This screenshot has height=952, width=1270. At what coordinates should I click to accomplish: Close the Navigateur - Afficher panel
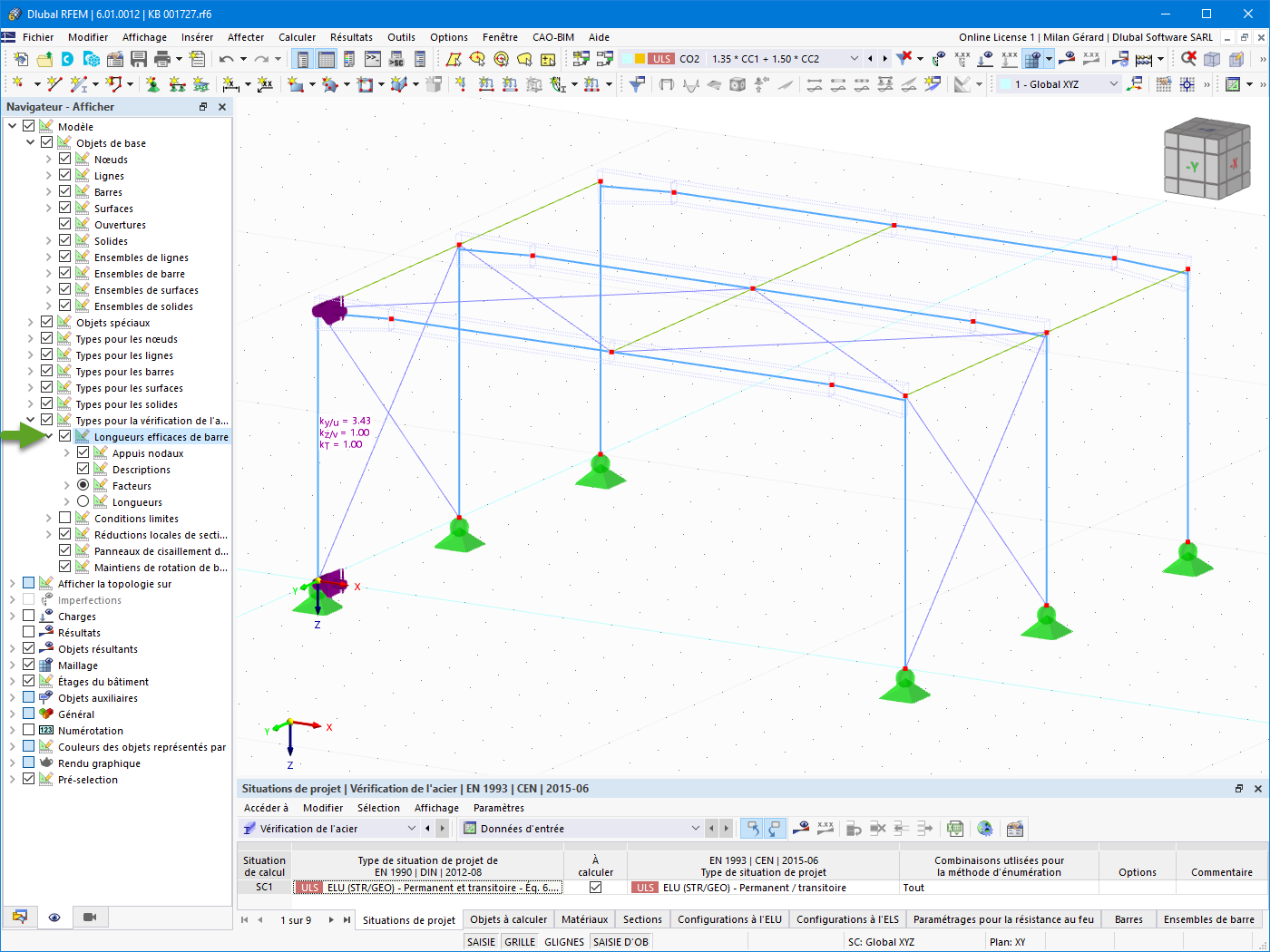[x=222, y=107]
